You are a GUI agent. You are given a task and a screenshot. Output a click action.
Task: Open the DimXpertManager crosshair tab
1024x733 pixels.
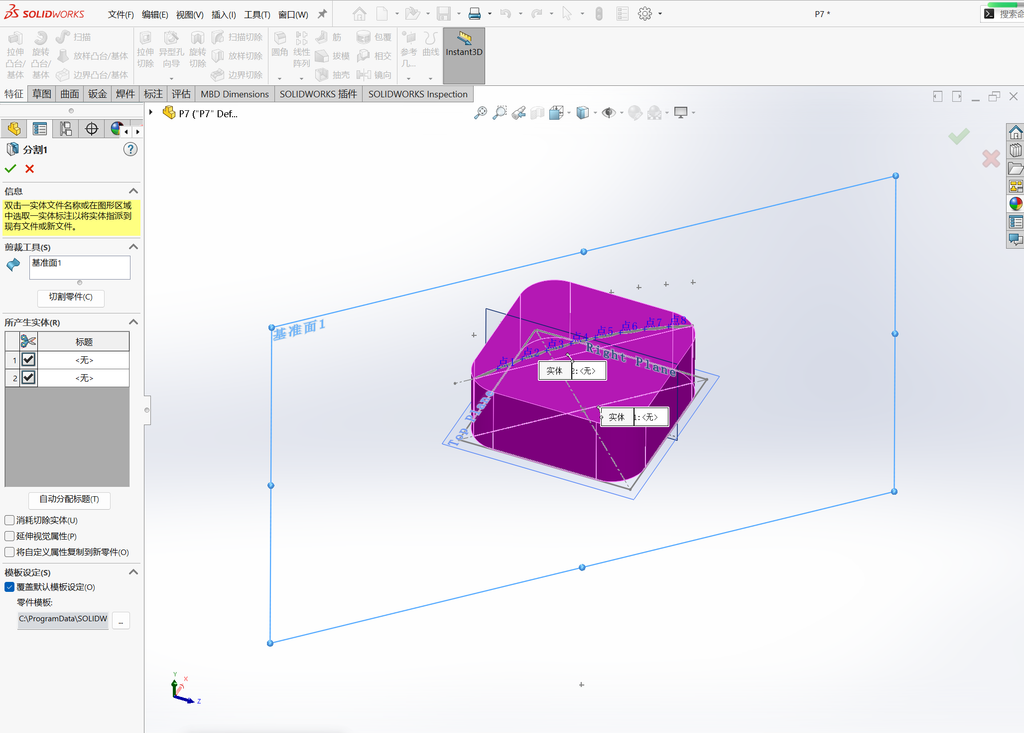click(91, 129)
